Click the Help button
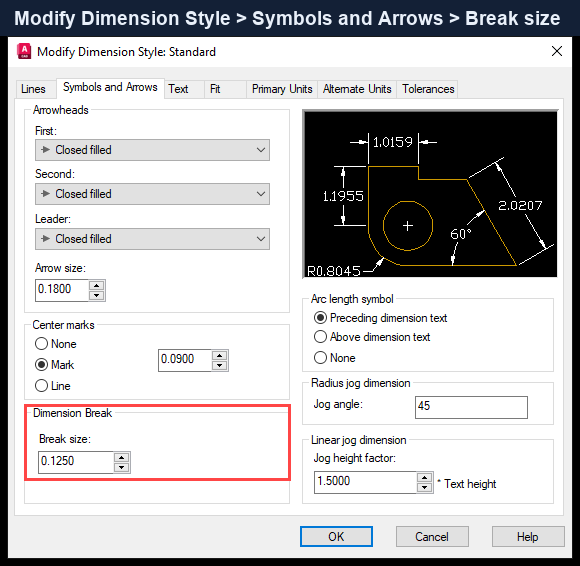The width and height of the screenshot is (580, 566). tap(528, 536)
